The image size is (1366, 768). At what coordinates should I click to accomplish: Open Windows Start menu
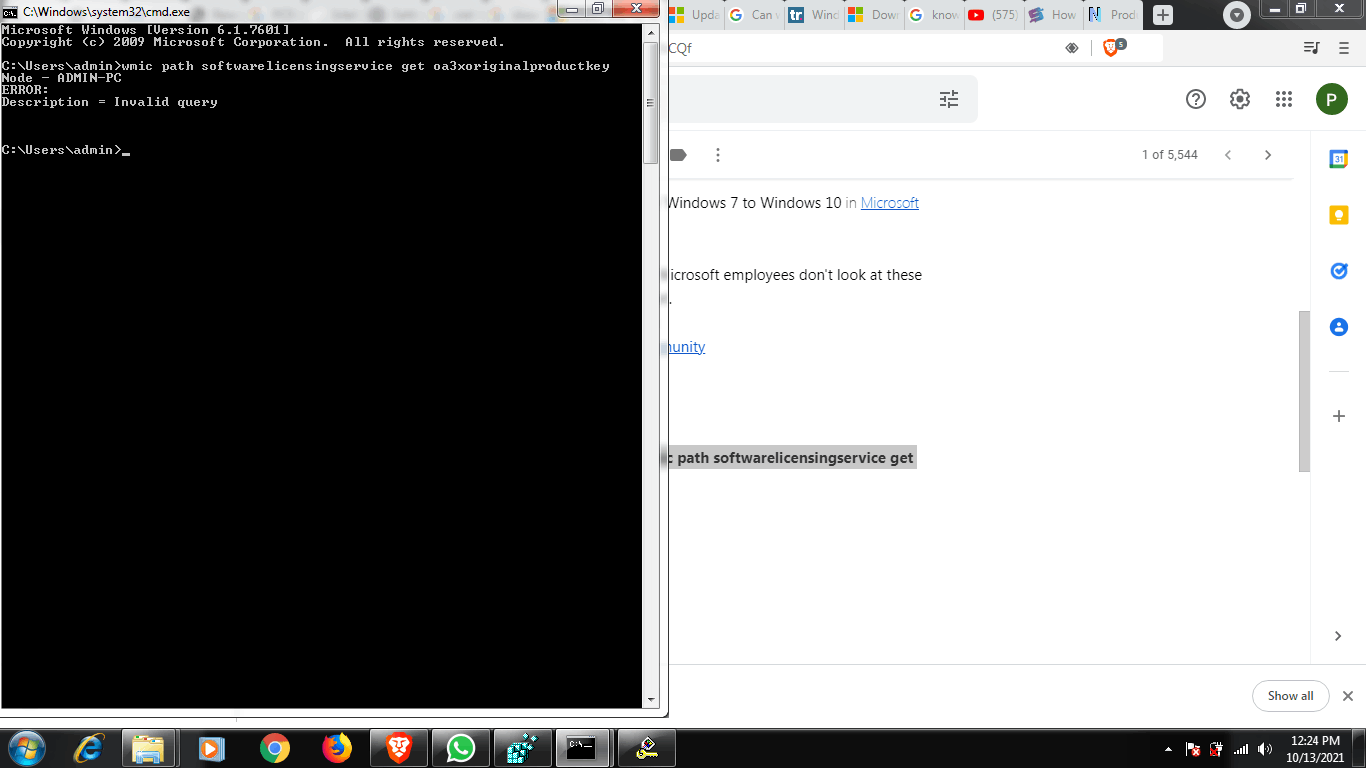(25, 748)
